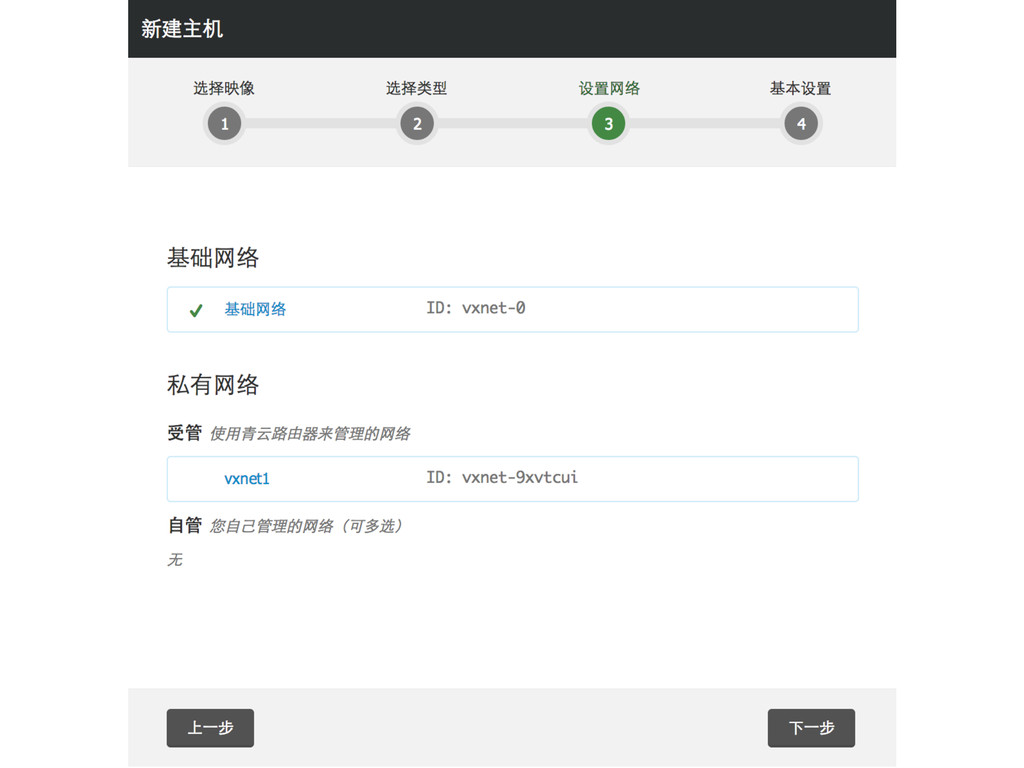Click the 无 placeholder text
Image resolution: width=1024 pixels, height=768 pixels.
(175, 560)
